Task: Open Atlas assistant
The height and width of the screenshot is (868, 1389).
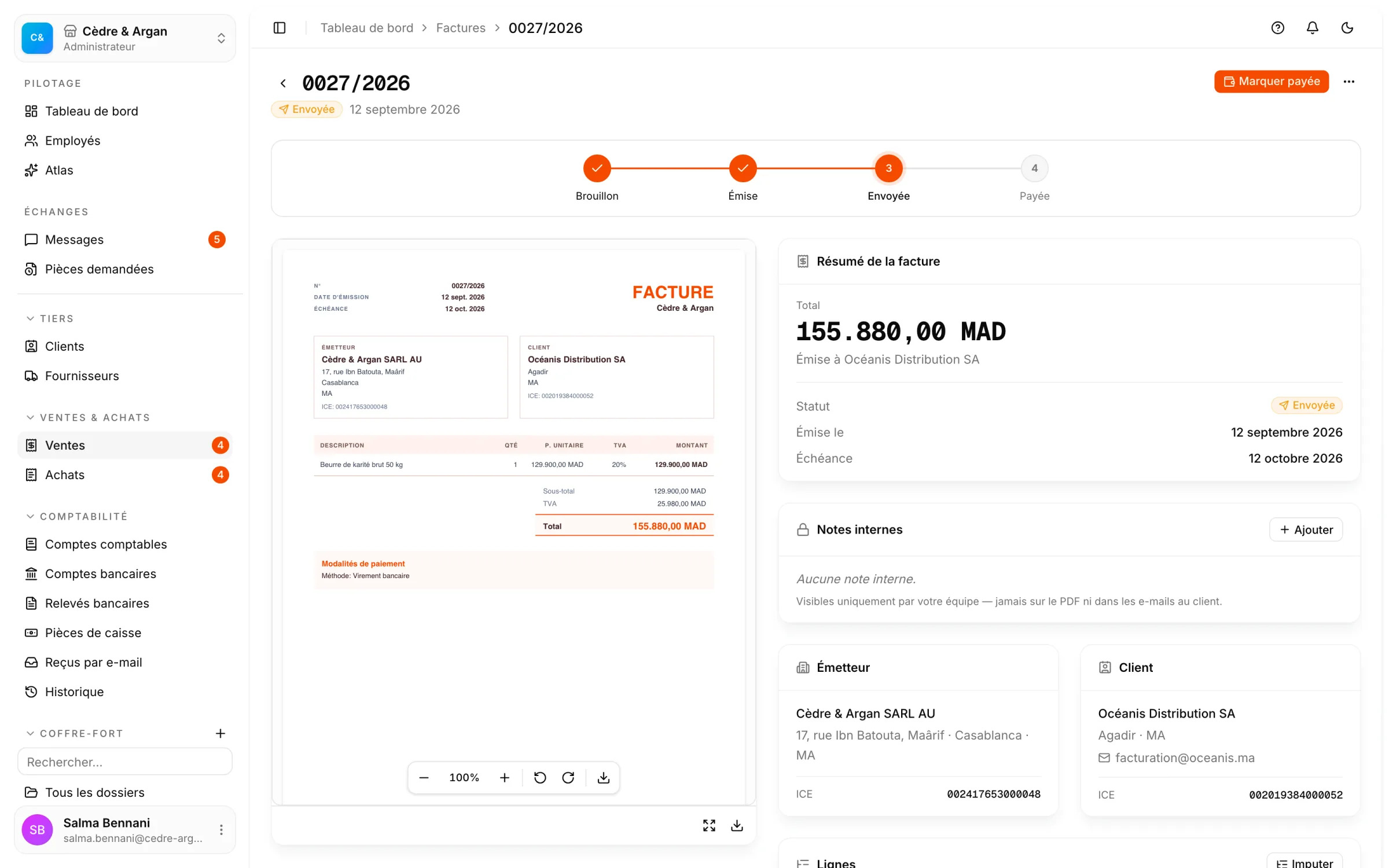Action: tap(124, 170)
